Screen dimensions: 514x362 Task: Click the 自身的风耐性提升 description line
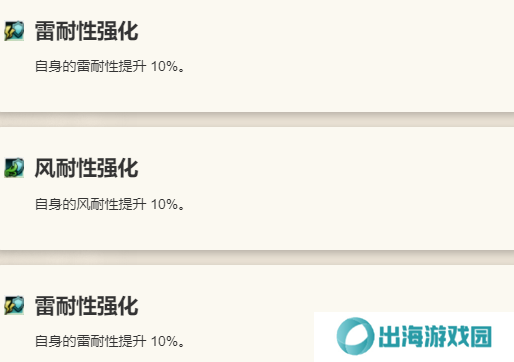coord(110,204)
